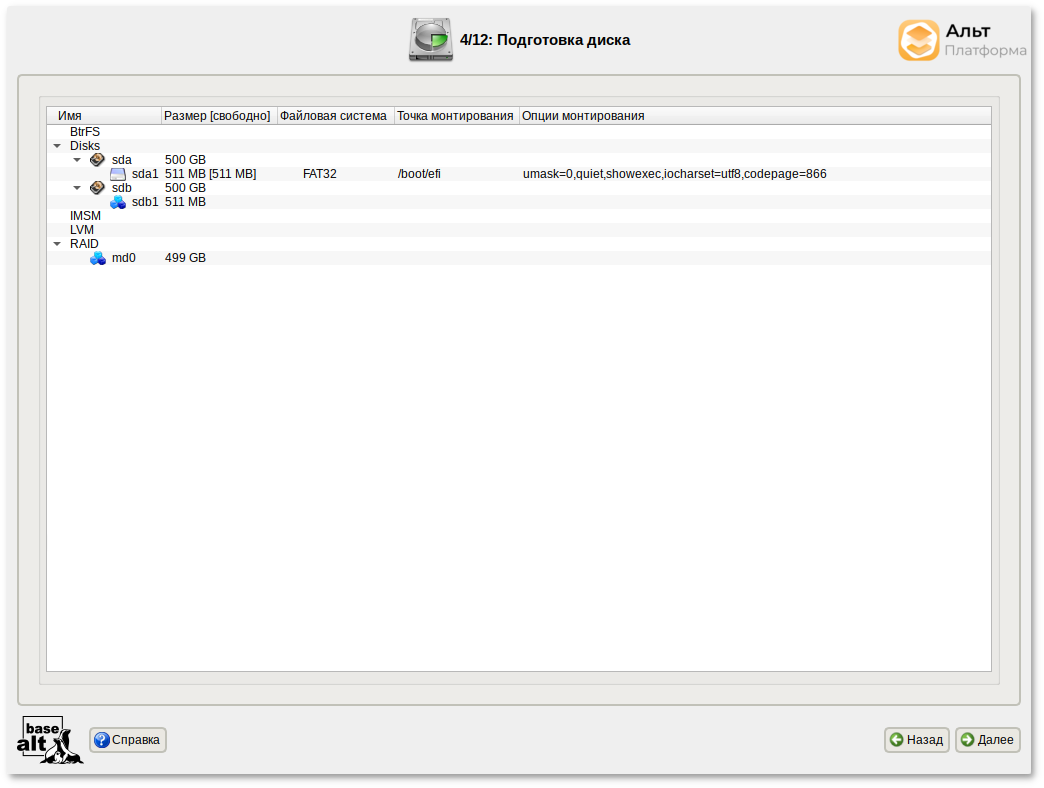
Task: Go back with the Назад button
Action: click(916, 740)
